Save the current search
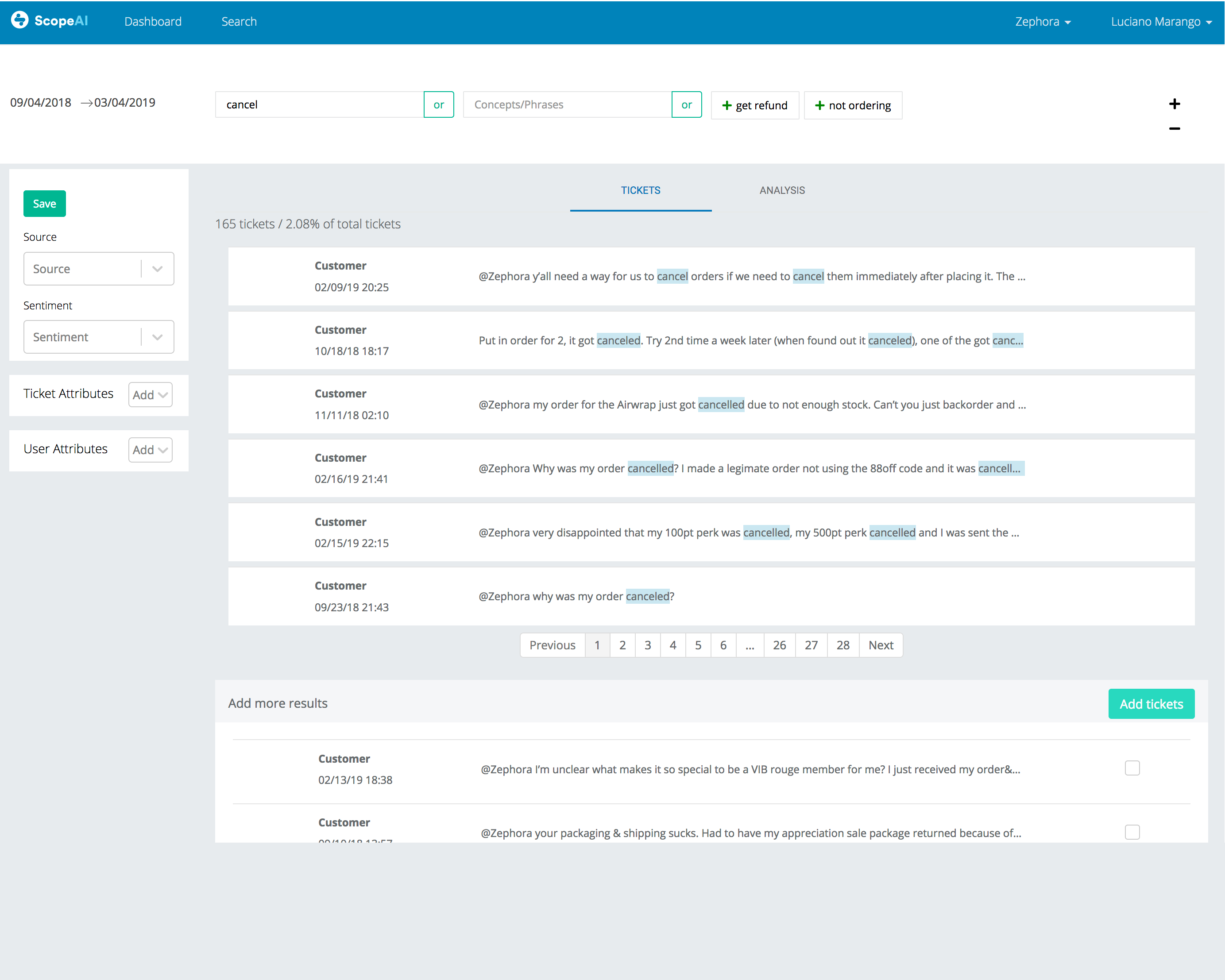The height and width of the screenshot is (980, 1225). [44, 203]
